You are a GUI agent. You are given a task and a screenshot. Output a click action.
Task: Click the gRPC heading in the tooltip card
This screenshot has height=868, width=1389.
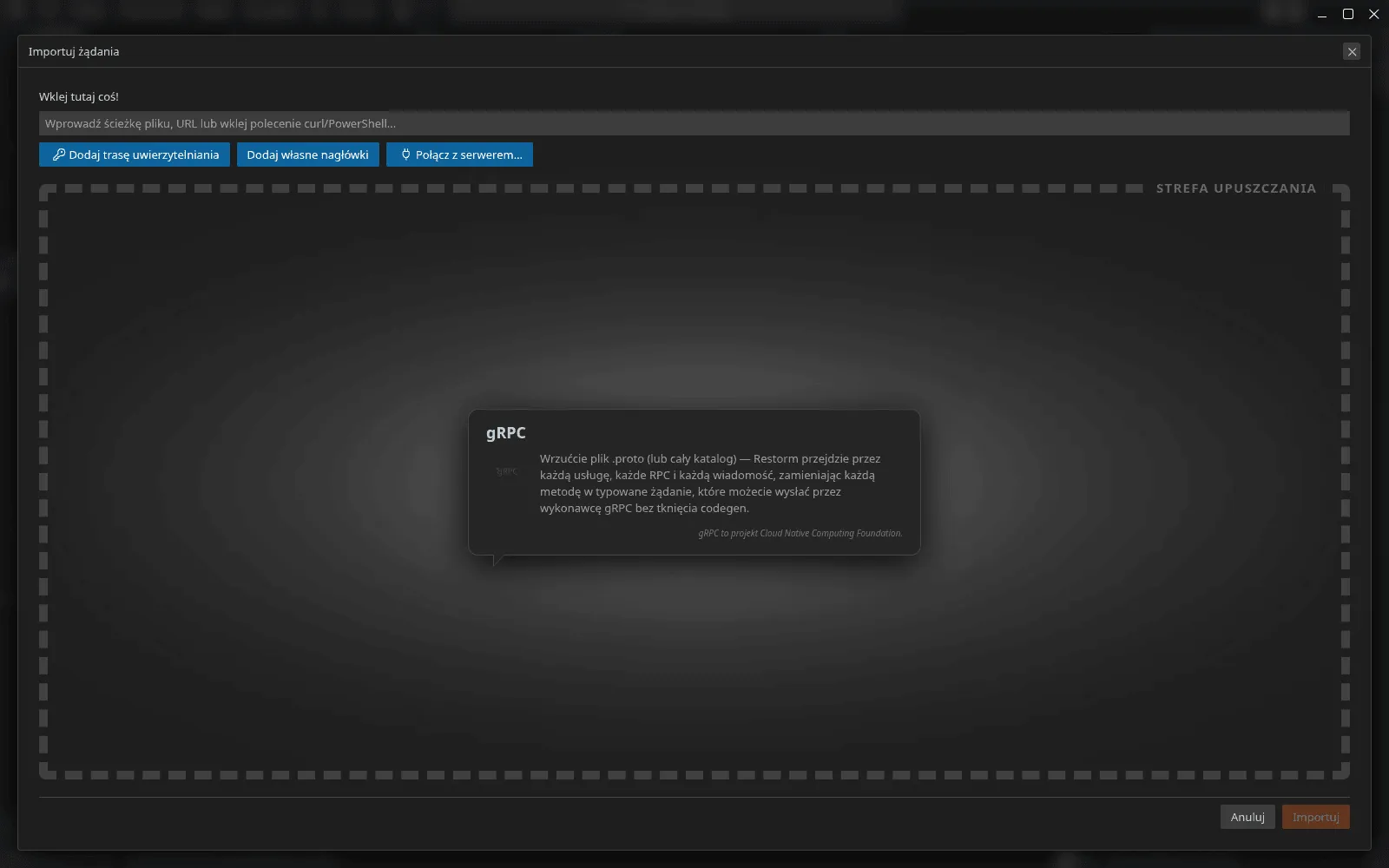click(x=506, y=433)
